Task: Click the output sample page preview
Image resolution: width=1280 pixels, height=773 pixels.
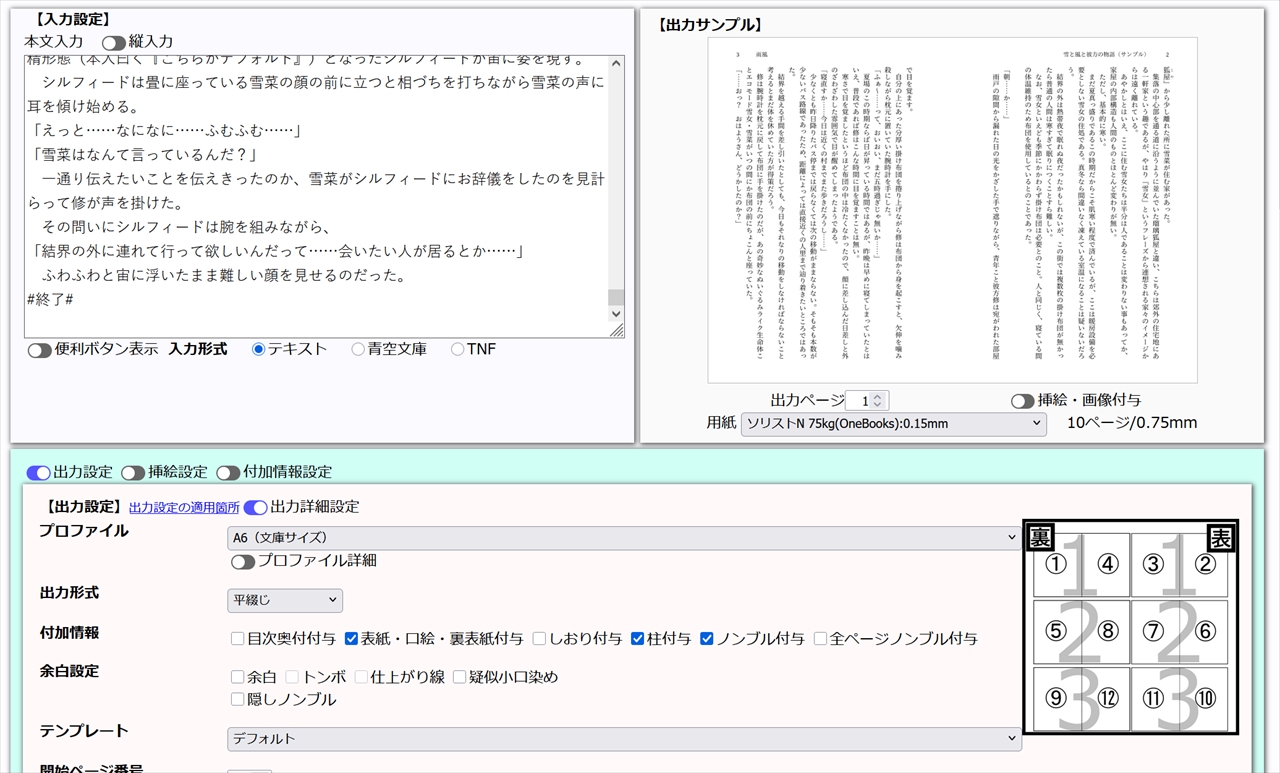Action: pyautogui.click(x=951, y=212)
